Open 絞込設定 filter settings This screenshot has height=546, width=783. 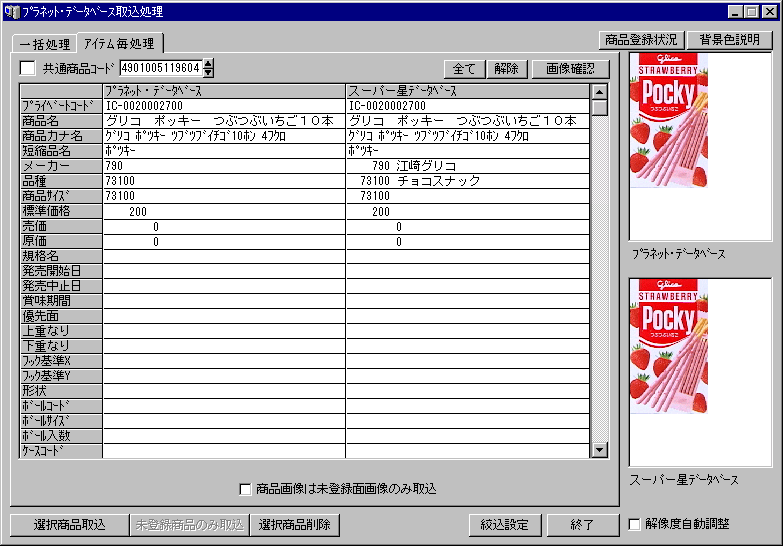click(504, 525)
